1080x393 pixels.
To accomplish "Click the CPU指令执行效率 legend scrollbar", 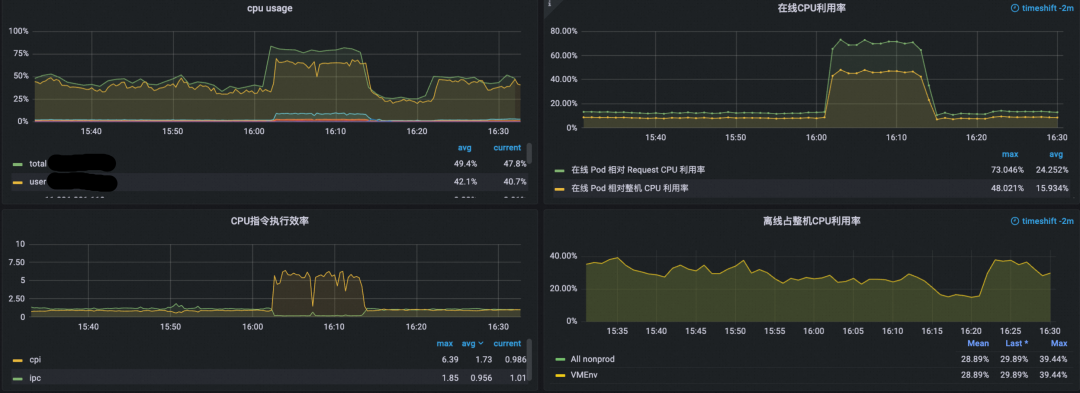I will click(529, 360).
